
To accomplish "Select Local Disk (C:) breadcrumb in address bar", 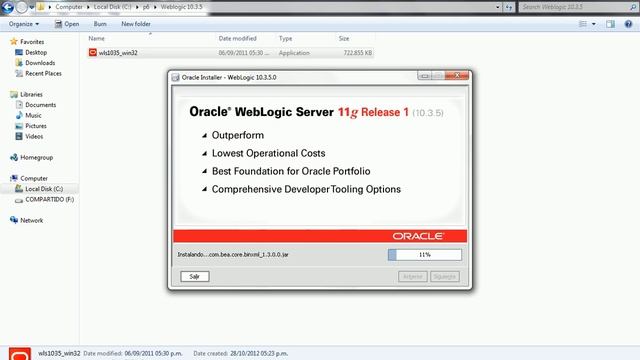I will [x=112, y=7].
